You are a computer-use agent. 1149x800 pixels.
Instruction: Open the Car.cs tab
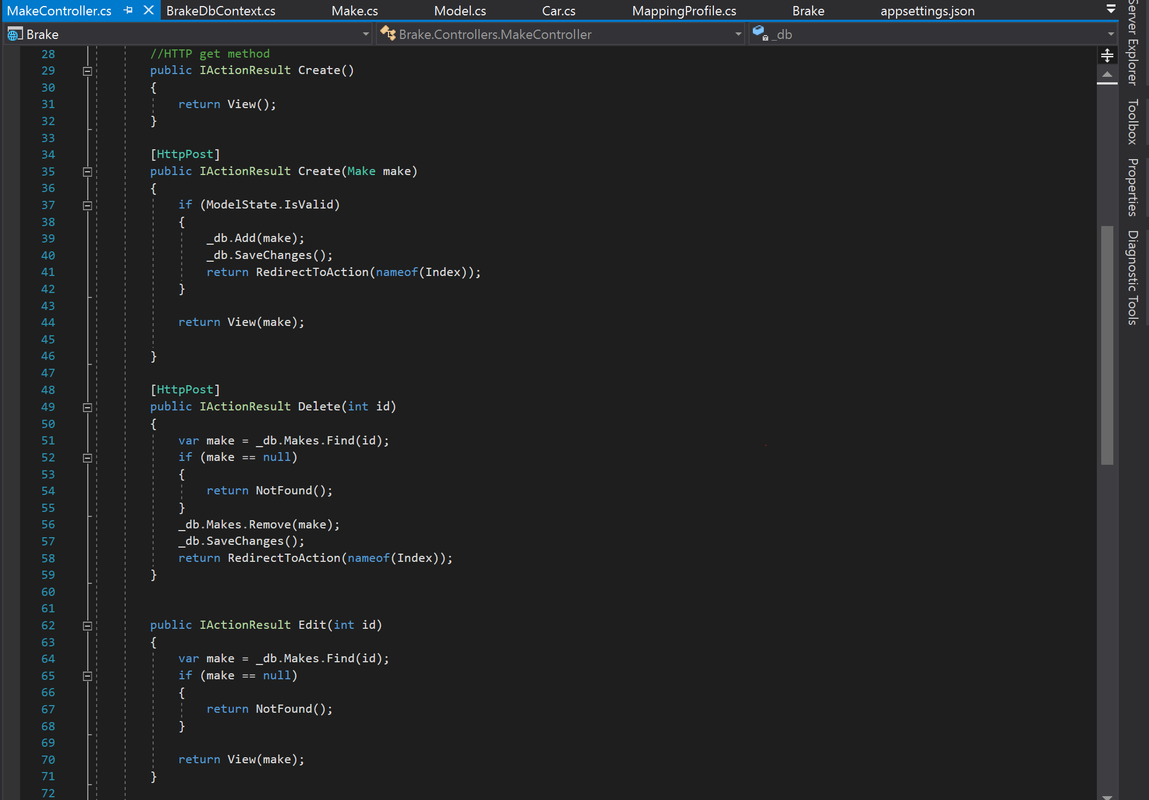[558, 10]
